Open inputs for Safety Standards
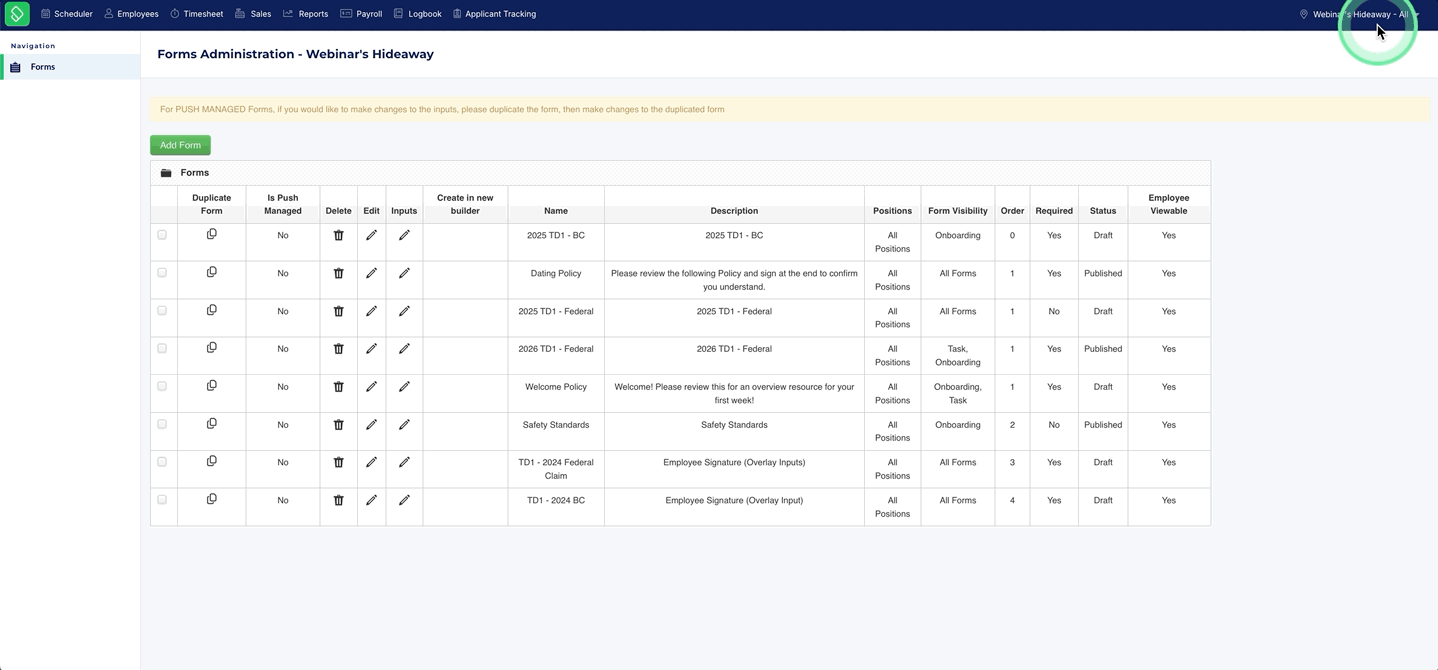1438x670 pixels. (x=404, y=425)
